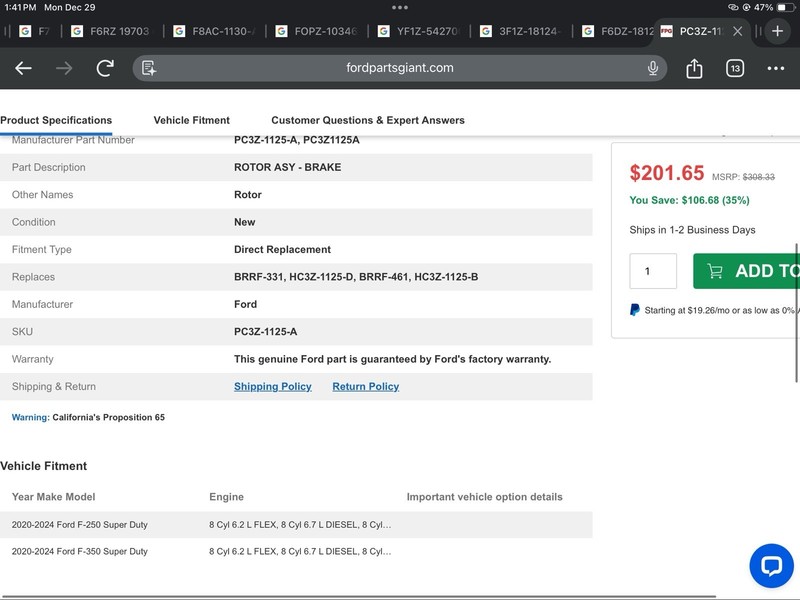The width and height of the screenshot is (800, 600).
Task: Click the 2020-2024 Ford F-350 Super Duty row
Action: pyautogui.click(x=296, y=552)
